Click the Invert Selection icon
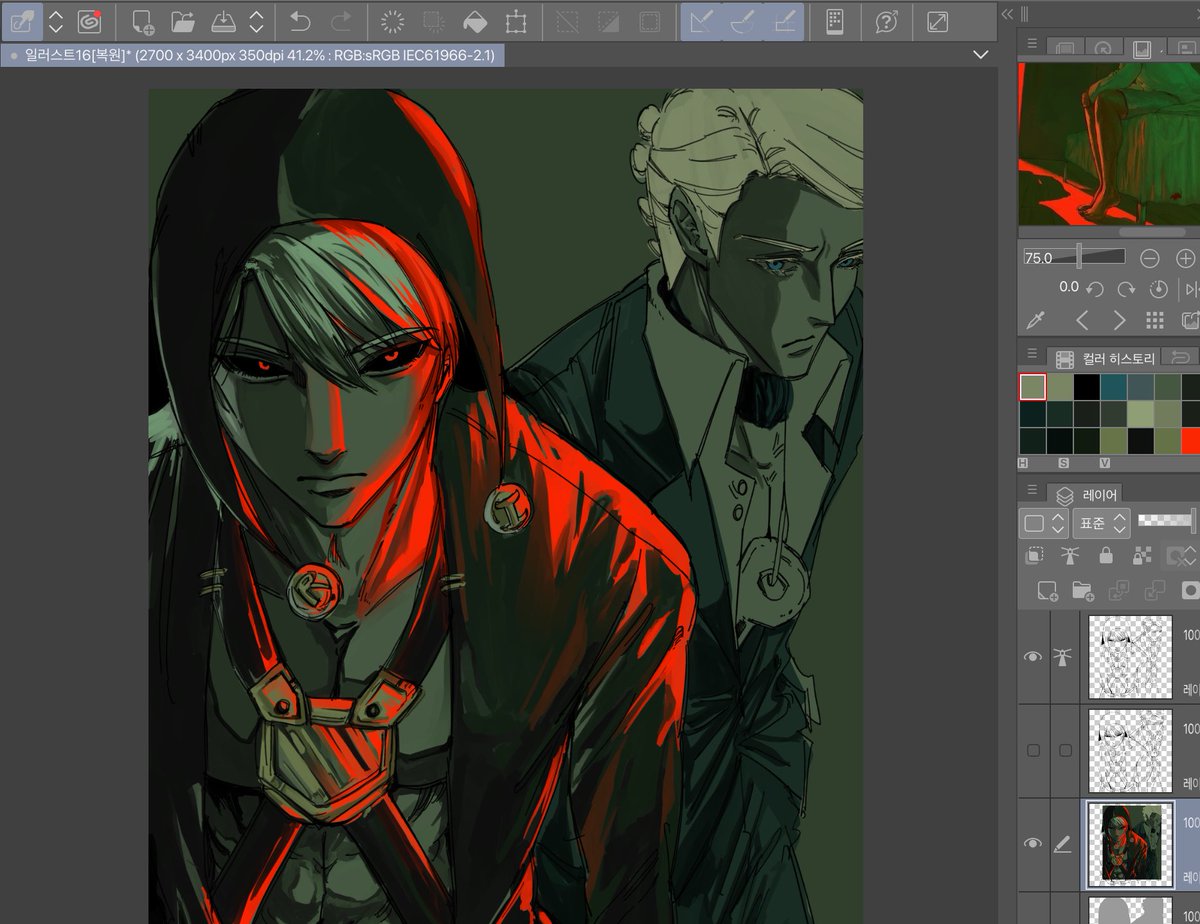This screenshot has height=924, width=1200. [608, 21]
